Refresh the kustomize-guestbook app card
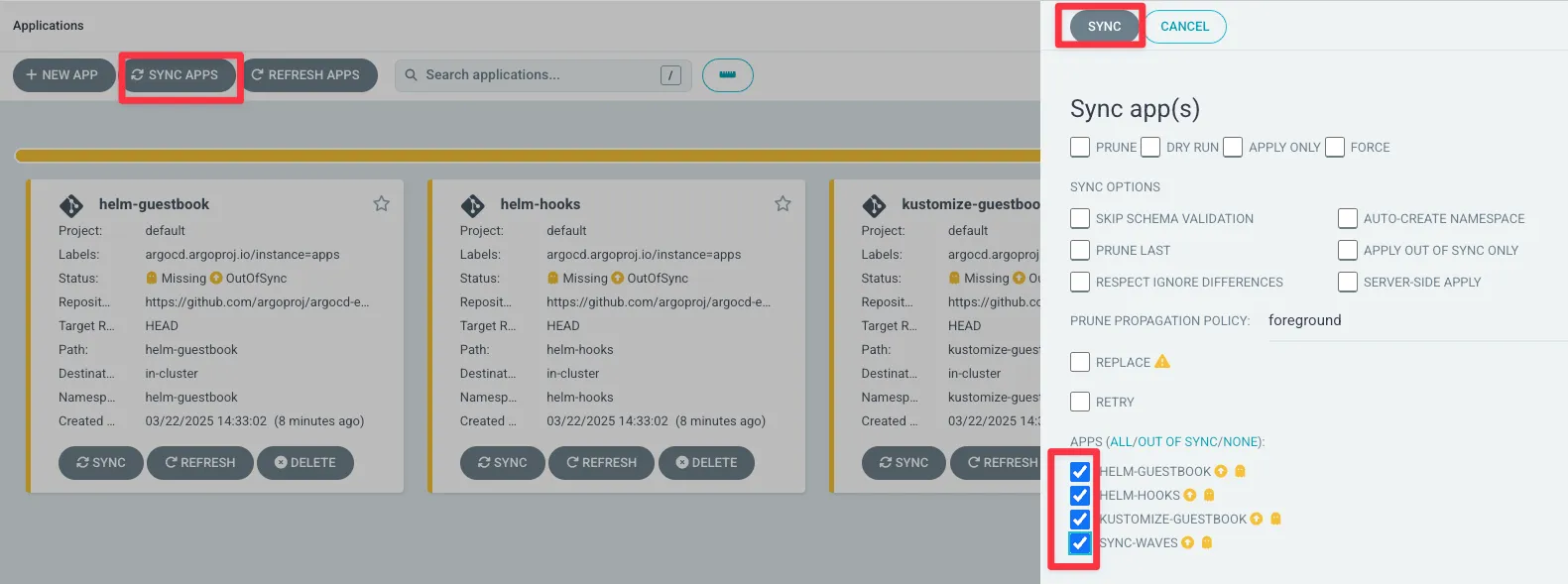 point(996,463)
